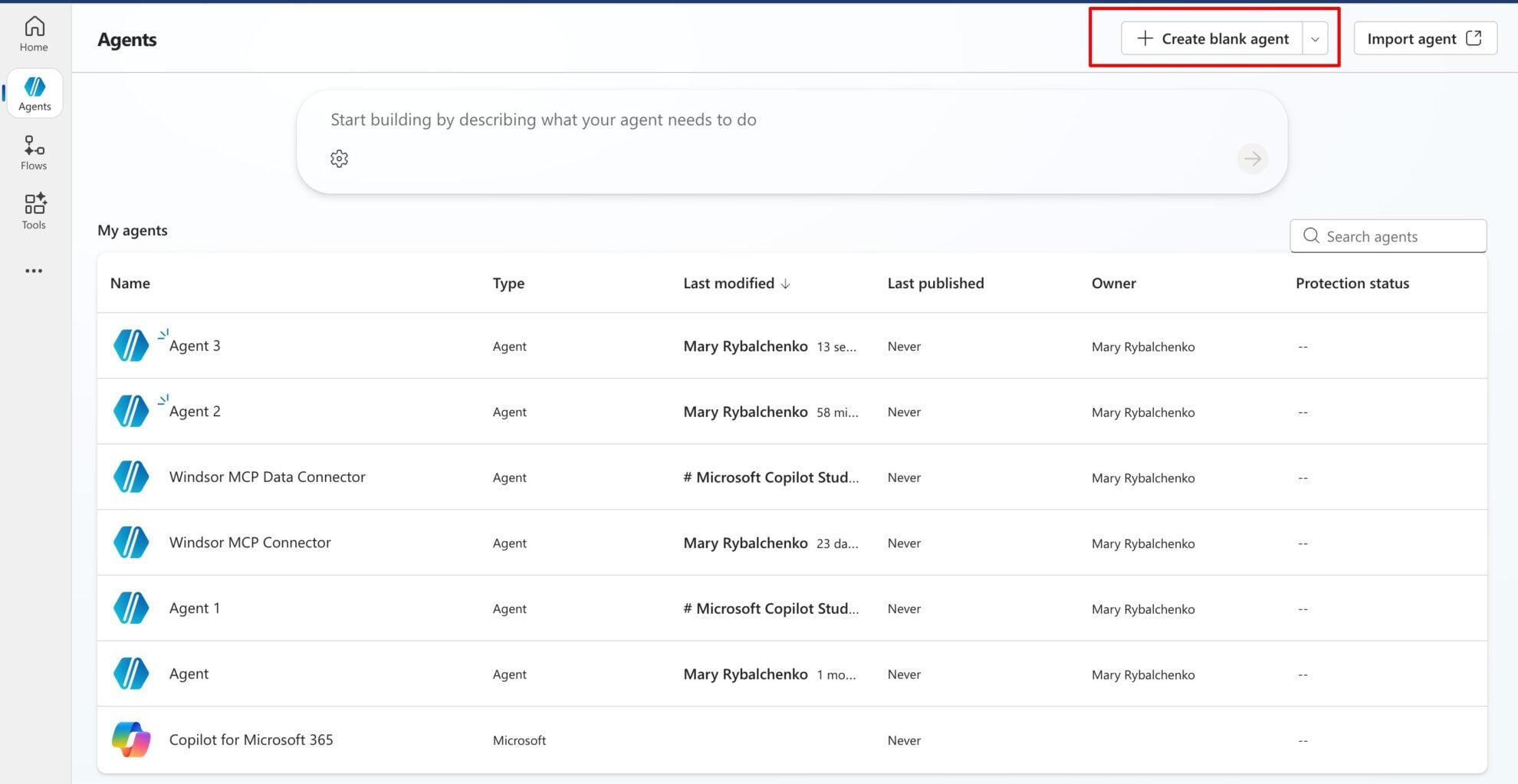Click '# Microsoft Copilot Stud...' in Agent 1 row
The image size is (1518, 784).
click(770, 609)
